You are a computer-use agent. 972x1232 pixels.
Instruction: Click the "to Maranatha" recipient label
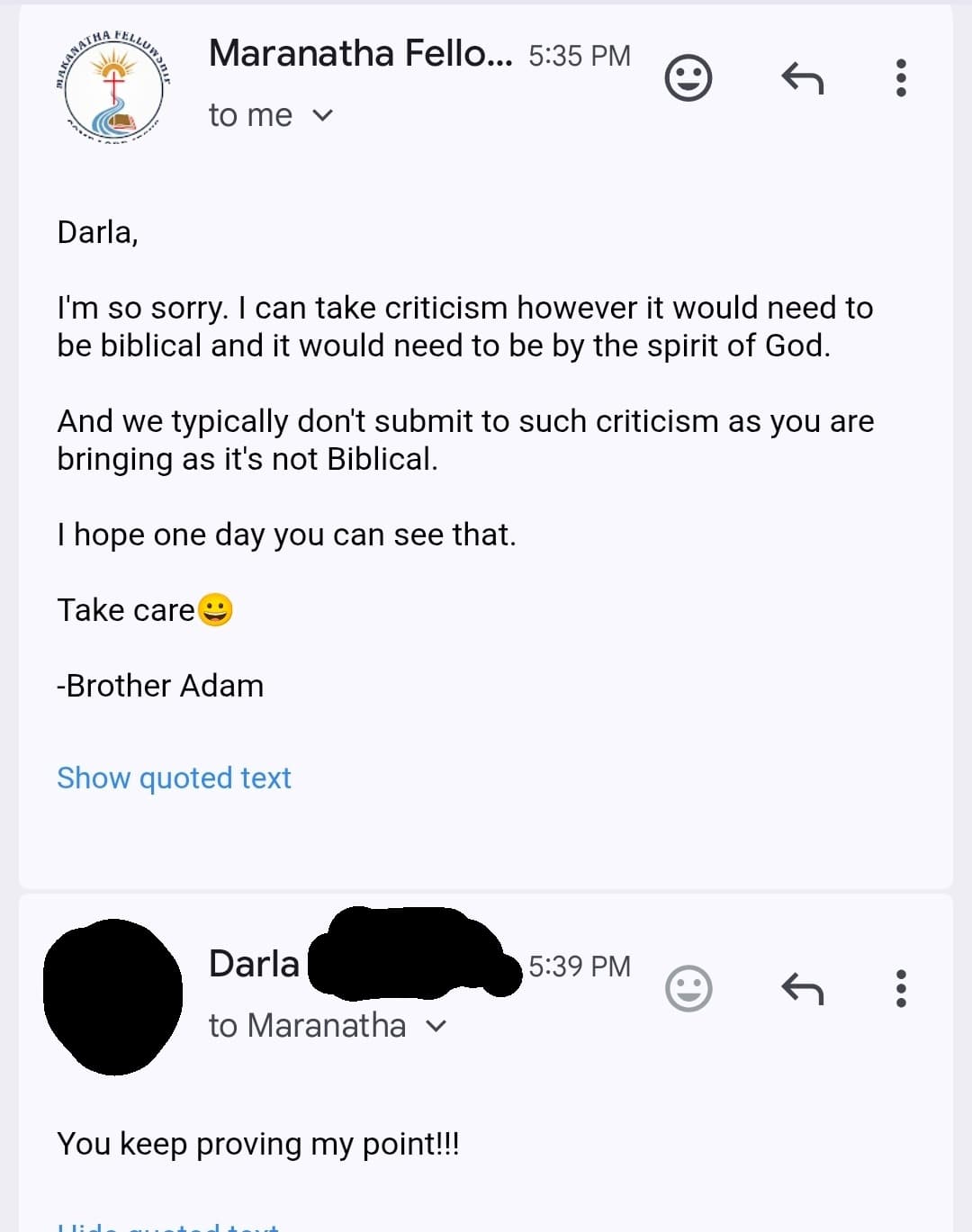[307, 1026]
